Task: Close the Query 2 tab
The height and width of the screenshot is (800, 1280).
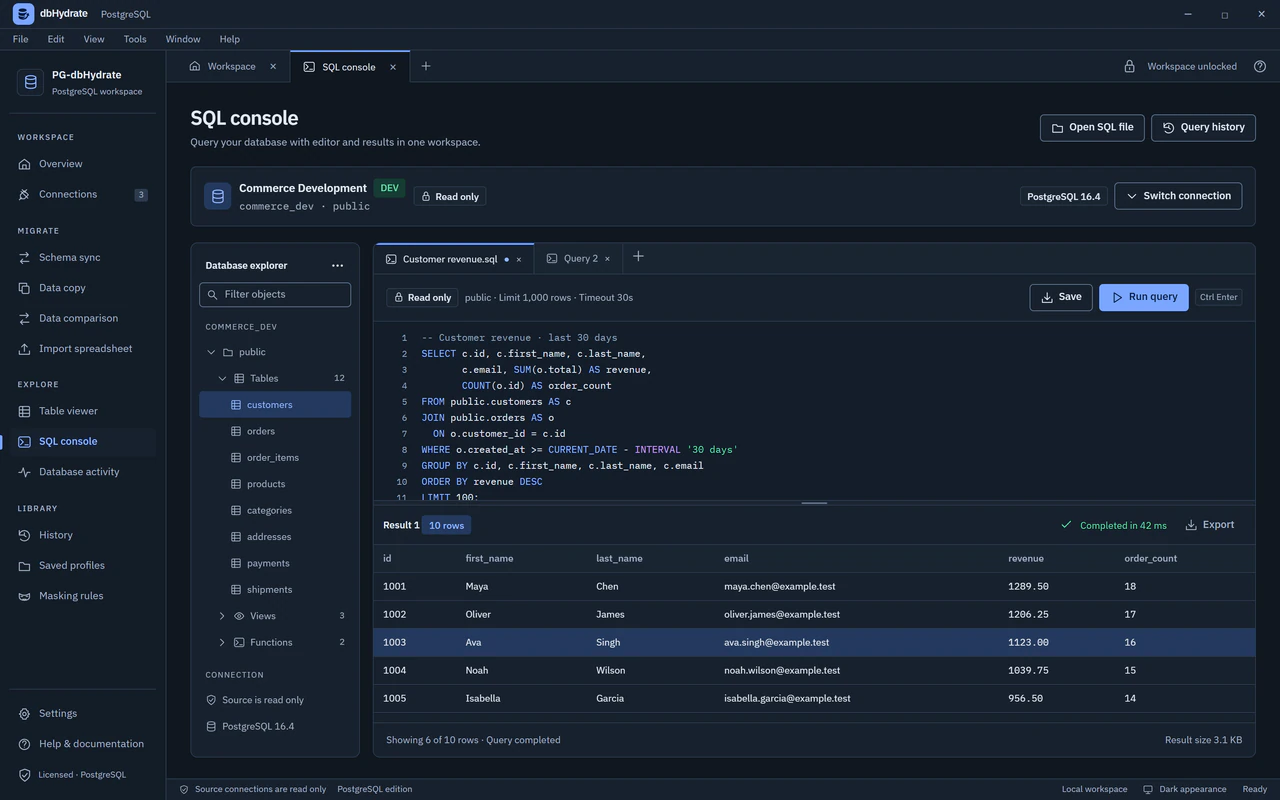Action: [x=607, y=259]
